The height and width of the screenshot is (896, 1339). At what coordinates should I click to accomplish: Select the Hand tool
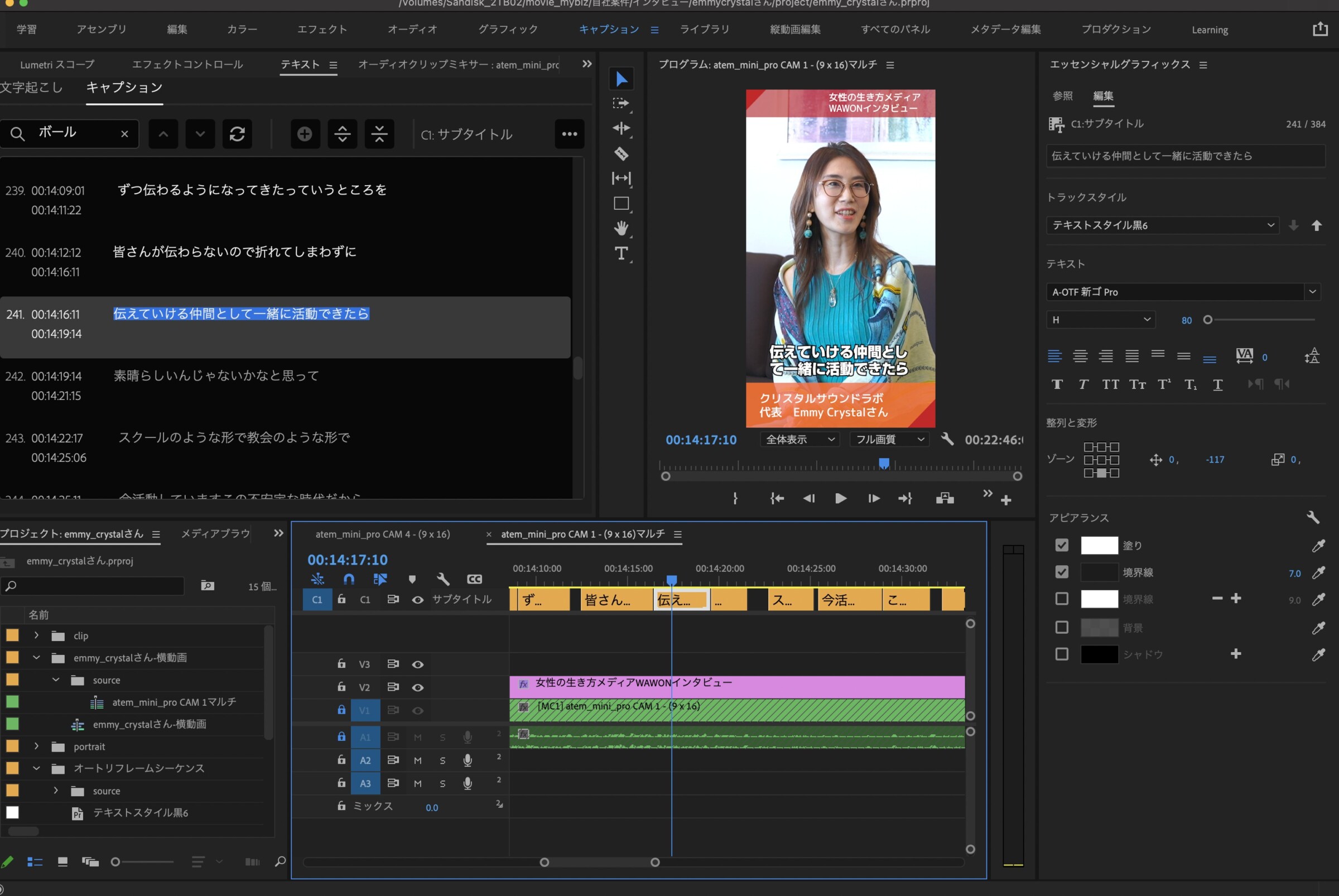621,228
